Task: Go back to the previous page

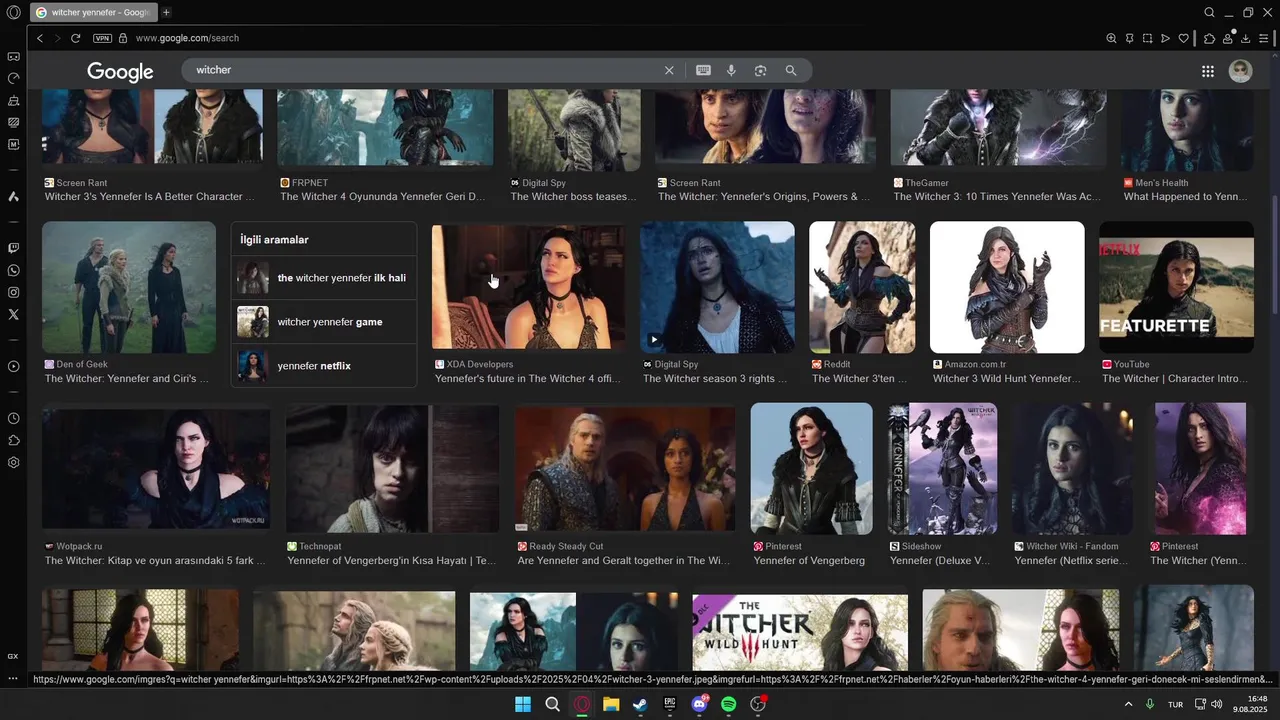Action: pos(40,38)
